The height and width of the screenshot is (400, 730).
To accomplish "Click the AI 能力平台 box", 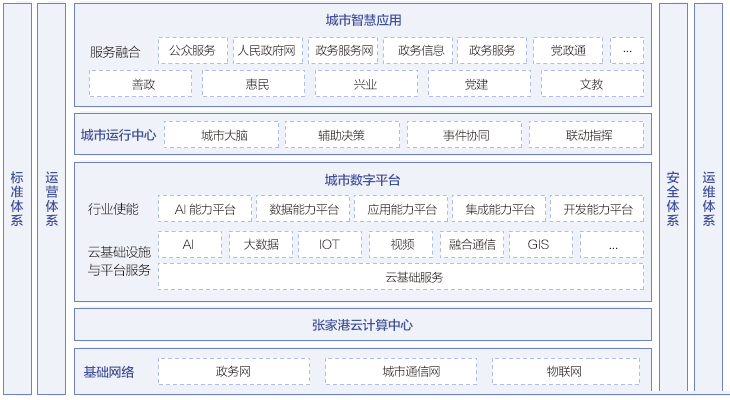I will pos(205,209).
